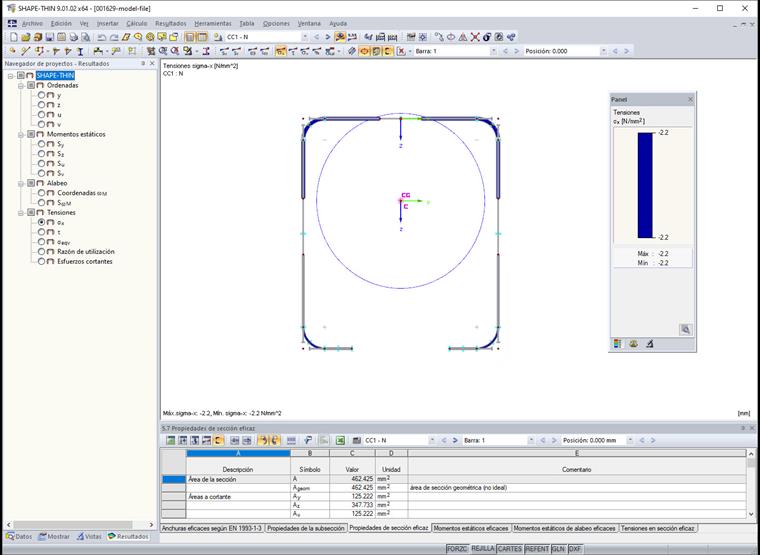
Task: Select the σx stress radio button
Action: click(x=42, y=222)
